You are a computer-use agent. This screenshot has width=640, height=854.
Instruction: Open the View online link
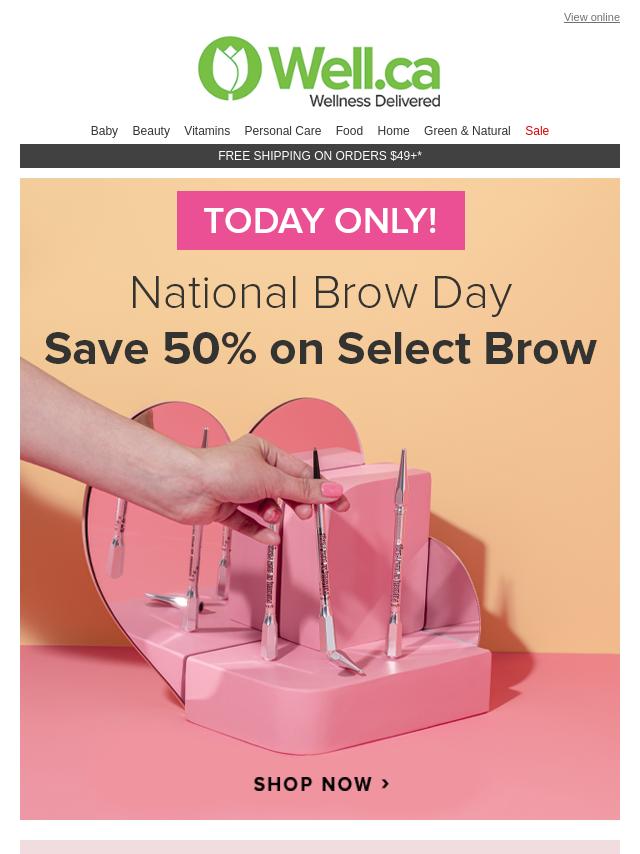point(592,17)
